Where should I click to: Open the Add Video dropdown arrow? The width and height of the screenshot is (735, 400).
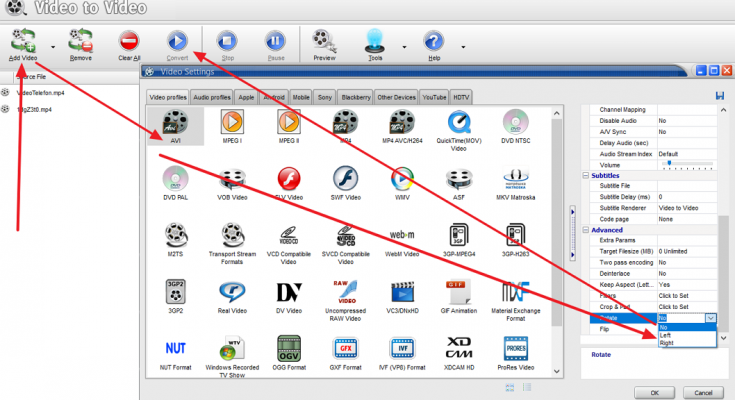pyautogui.click(x=53, y=47)
